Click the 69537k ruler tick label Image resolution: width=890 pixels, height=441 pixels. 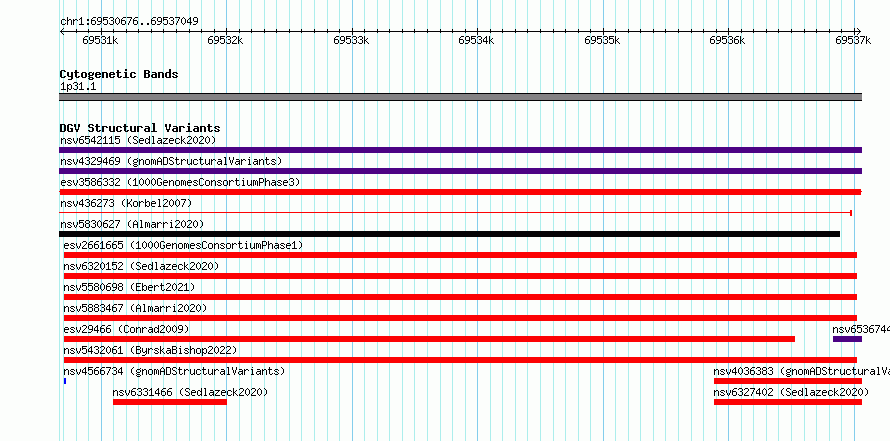click(x=853, y=40)
